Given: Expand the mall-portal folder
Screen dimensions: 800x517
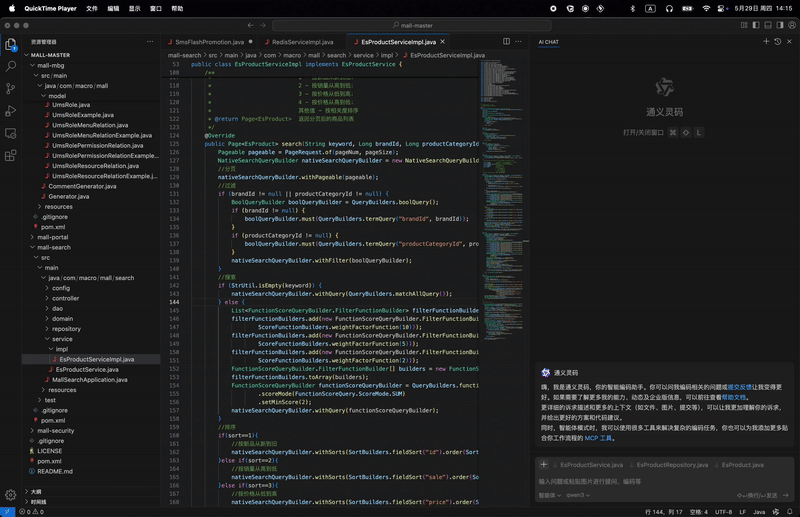Looking at the screenshot, I should (x=52, y=237).
